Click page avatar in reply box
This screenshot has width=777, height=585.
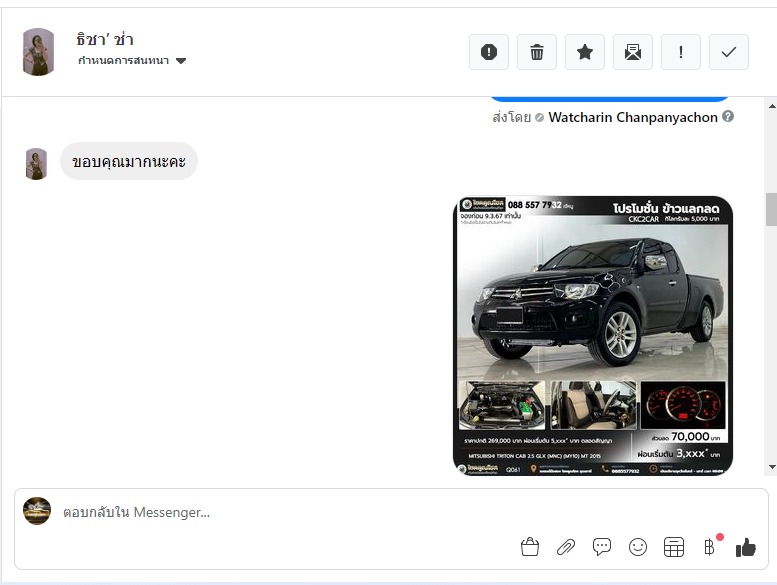pyautogui.click(x=37, y=511)
